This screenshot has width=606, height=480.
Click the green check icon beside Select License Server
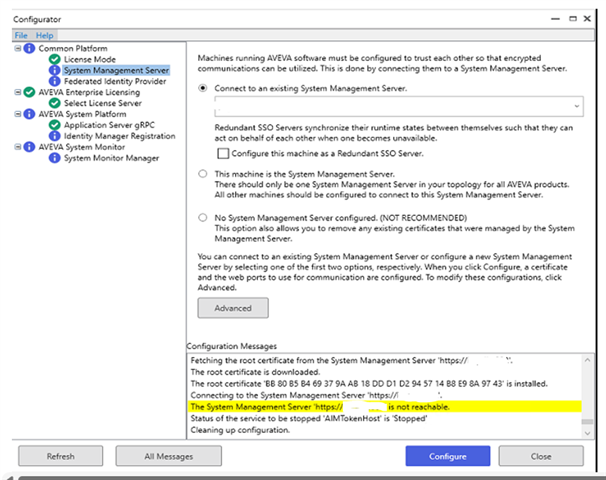[x=54, y=103]
